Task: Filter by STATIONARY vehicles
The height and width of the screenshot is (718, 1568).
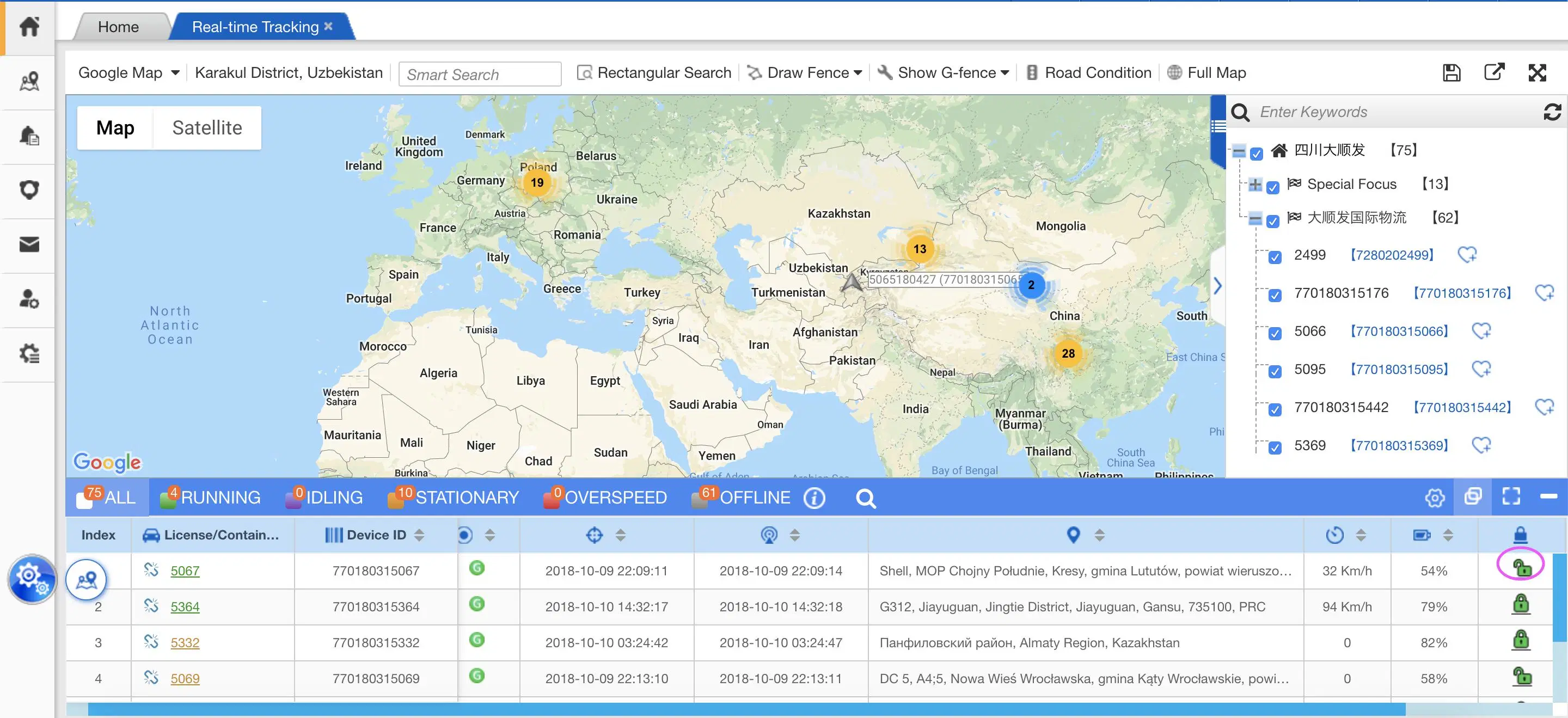Action: [x=454, y=497]
